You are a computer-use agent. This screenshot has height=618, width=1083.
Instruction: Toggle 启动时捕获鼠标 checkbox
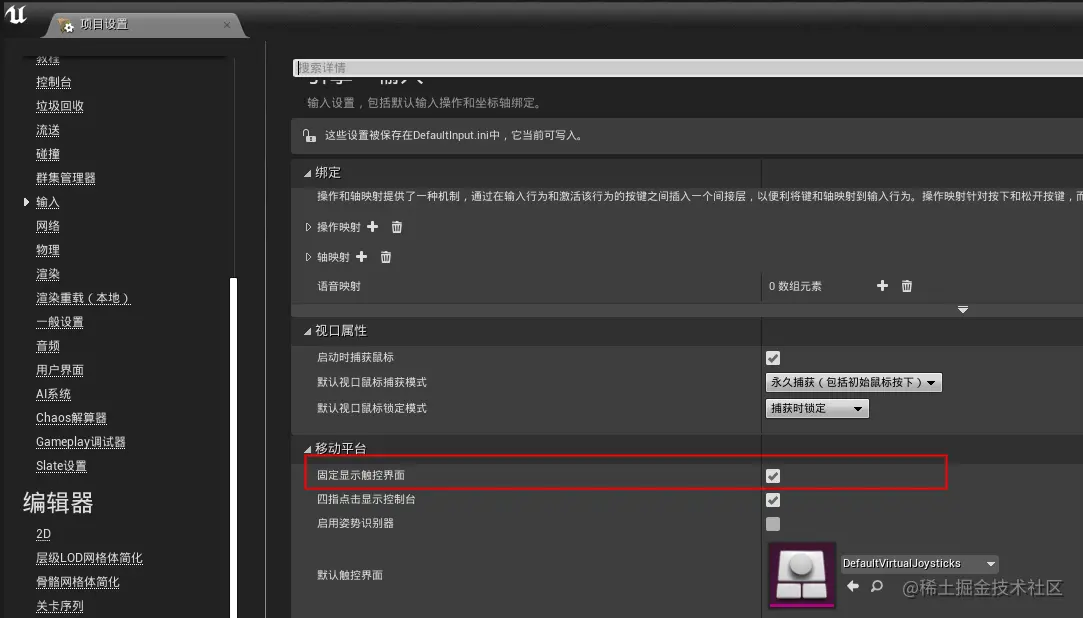pos(773,358)
